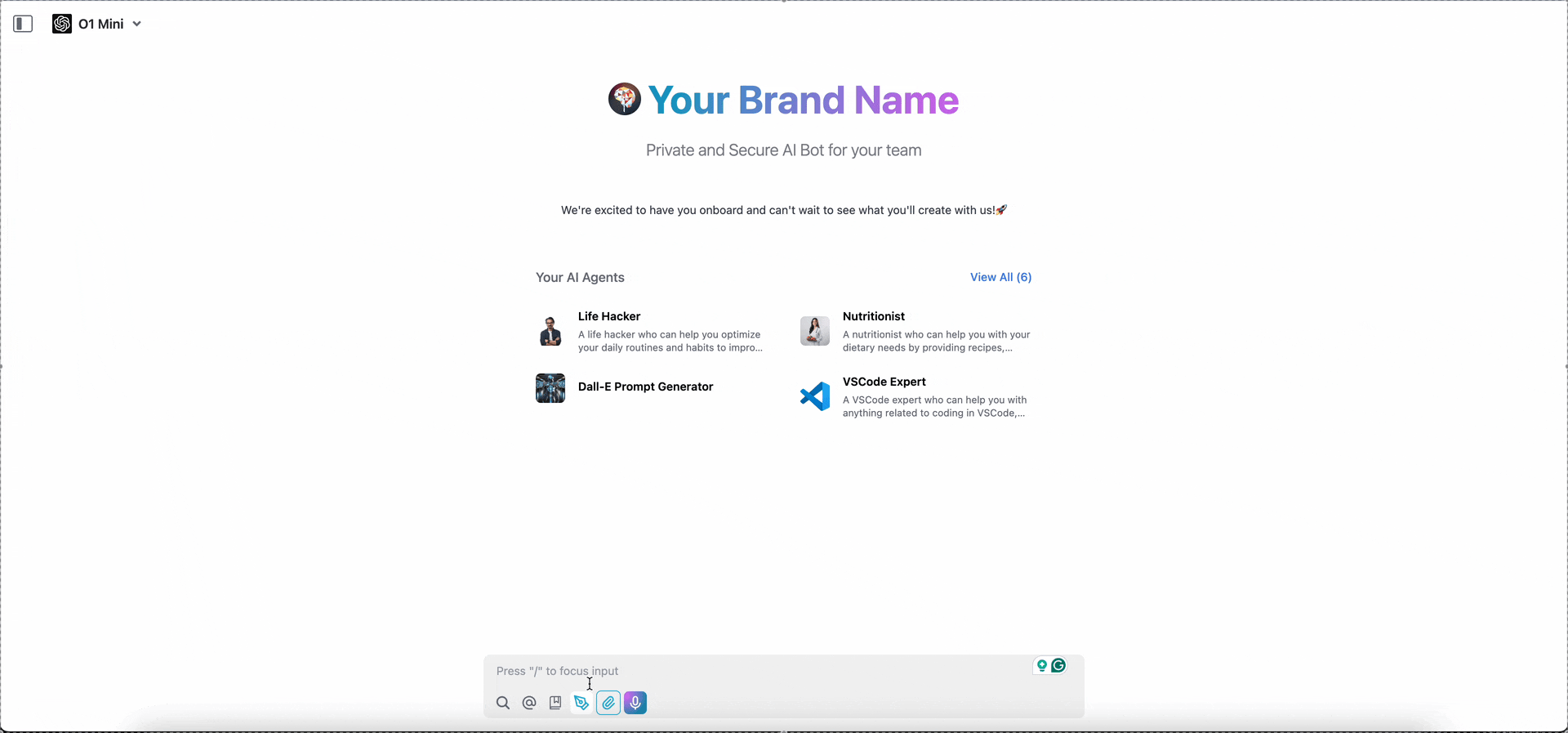Image resolution: width=1568 pixels, height=733 pixels.
Task: Click the Nutritionist avatar thumbnail
Action: [x=815, y=331]
